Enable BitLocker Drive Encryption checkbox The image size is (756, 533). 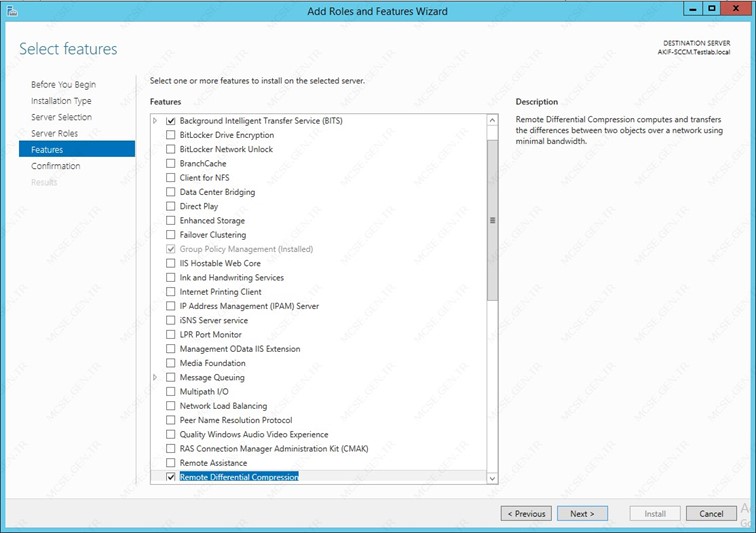tap(170, 135)
